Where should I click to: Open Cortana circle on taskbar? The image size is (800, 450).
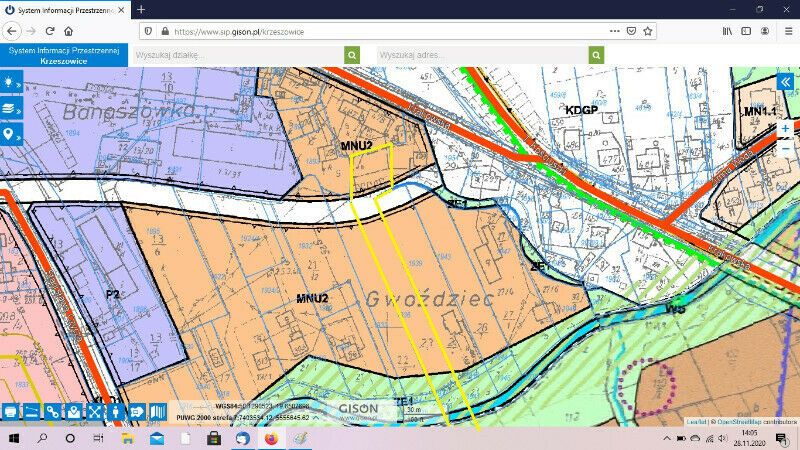(x=70, y=438)
